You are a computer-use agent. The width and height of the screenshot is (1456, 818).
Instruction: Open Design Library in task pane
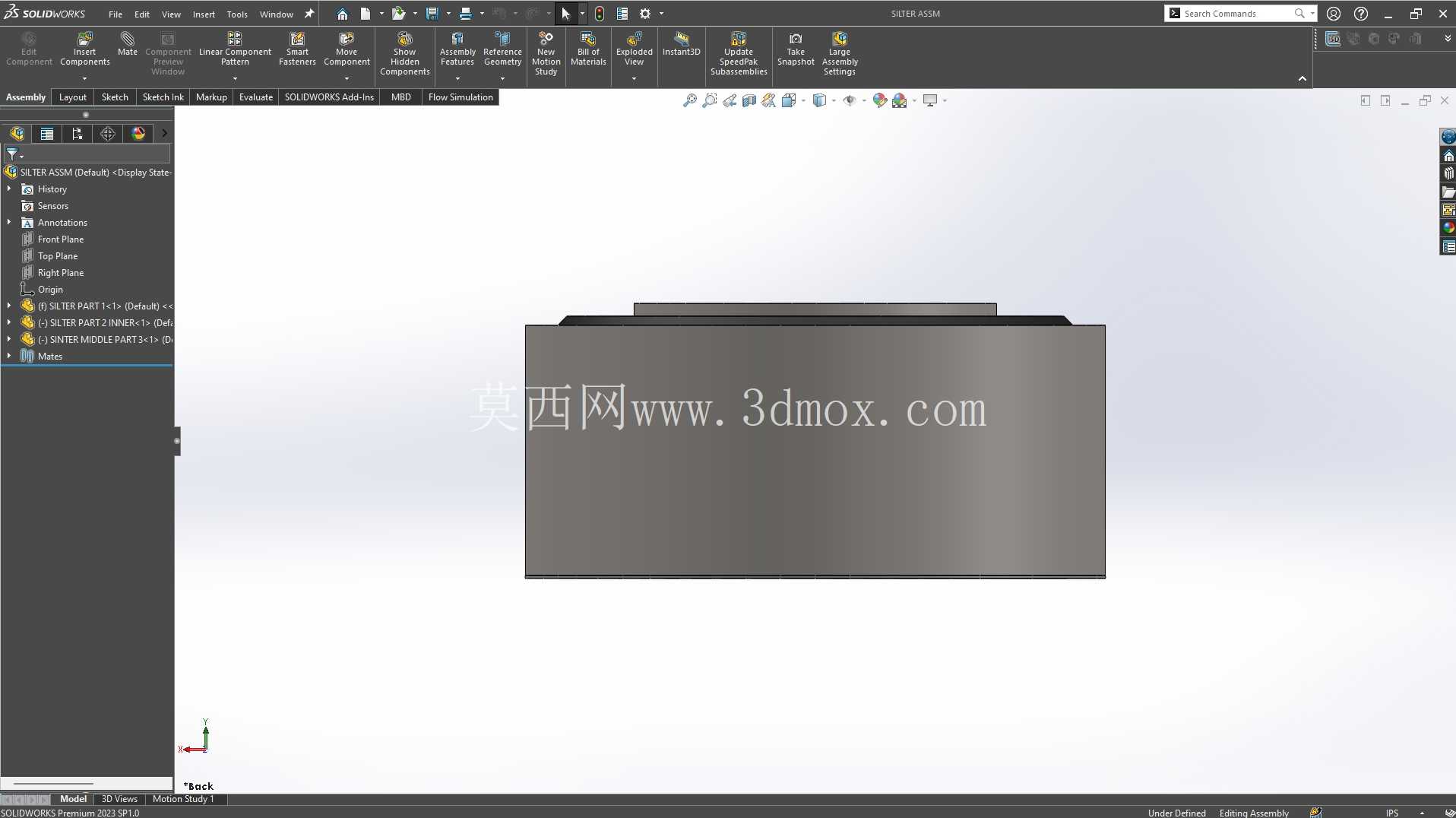tap(1448, 173)
